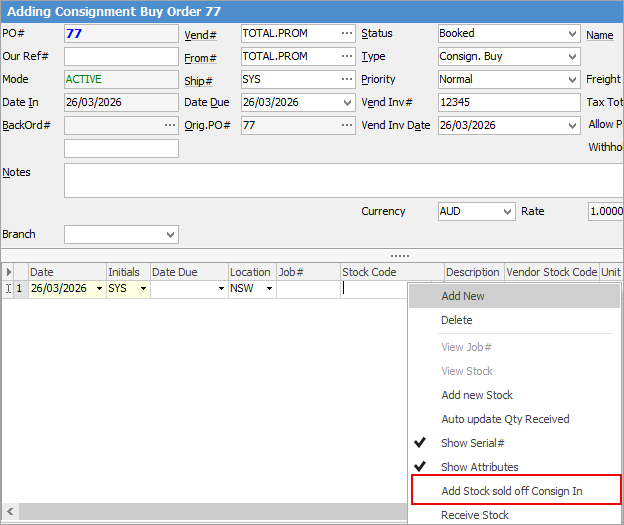Click the panel splitter dots handle
624x525 pixels.
pyautogui.click(x=400, y=256)
